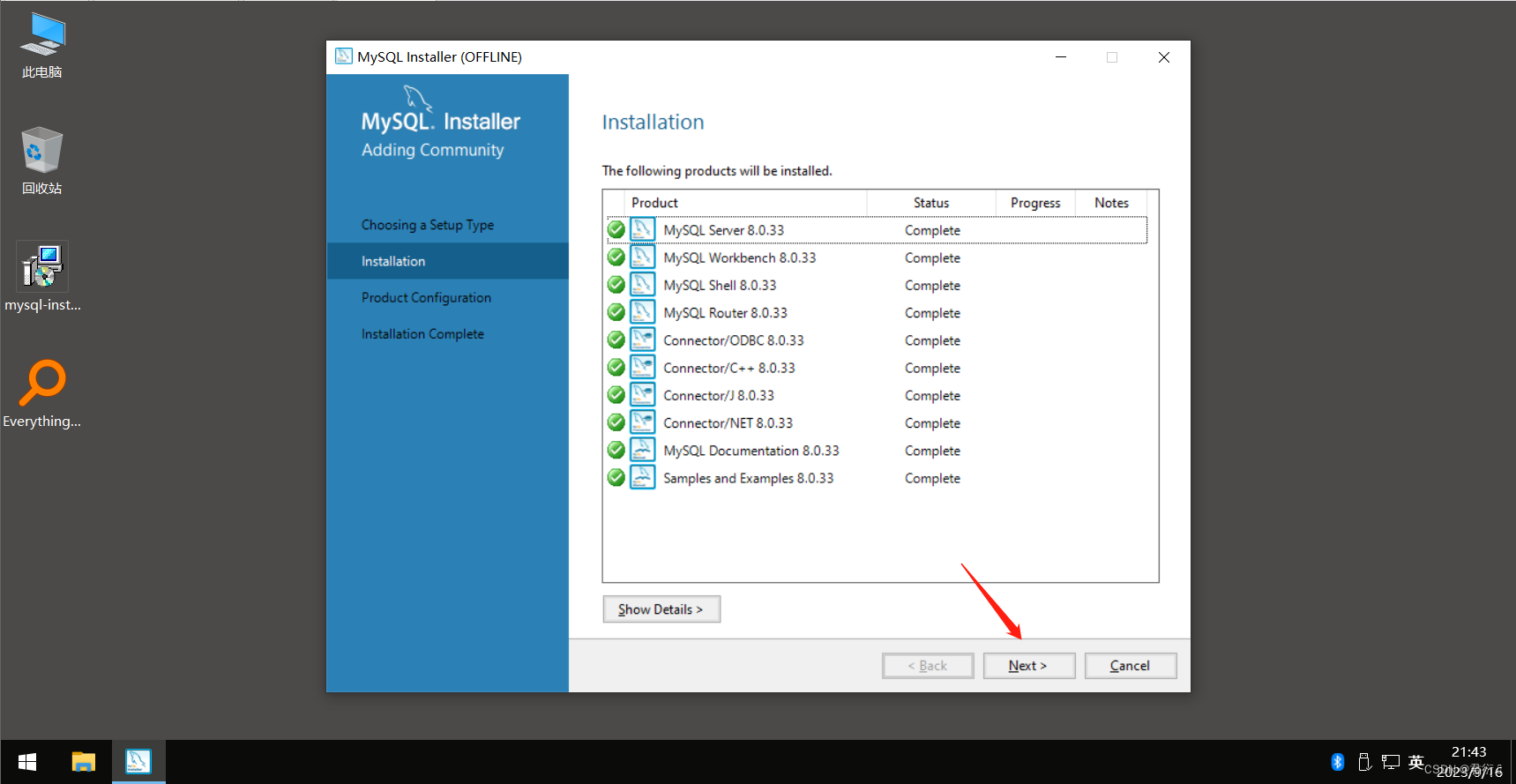Viewport: 1516px width, 784px height.
Task: Click green checkmark beside MySQL Server 8.0.33
Action: (616, 229)
